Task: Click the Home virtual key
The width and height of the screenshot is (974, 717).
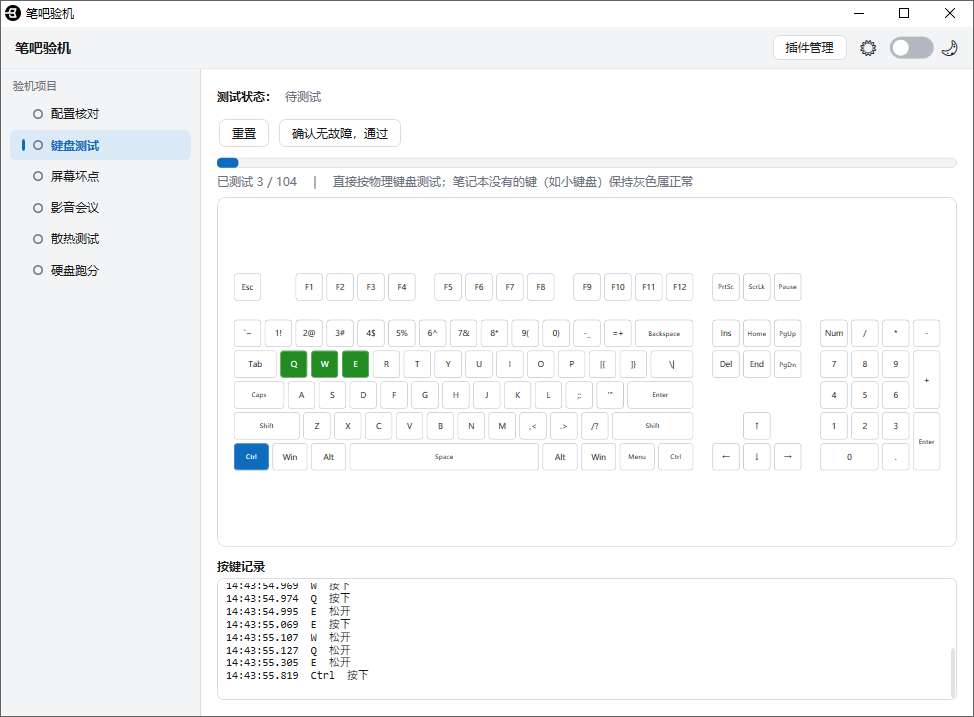Action: (x=757, y=334)
